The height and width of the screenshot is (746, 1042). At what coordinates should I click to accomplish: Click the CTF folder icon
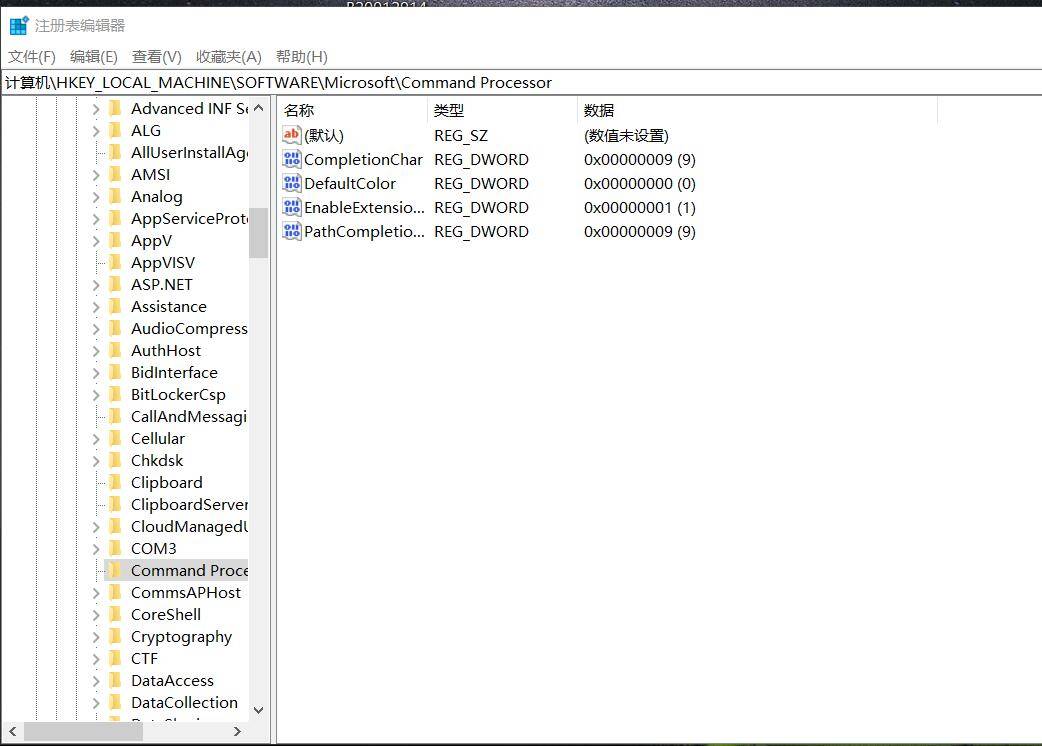click(115, 658)
